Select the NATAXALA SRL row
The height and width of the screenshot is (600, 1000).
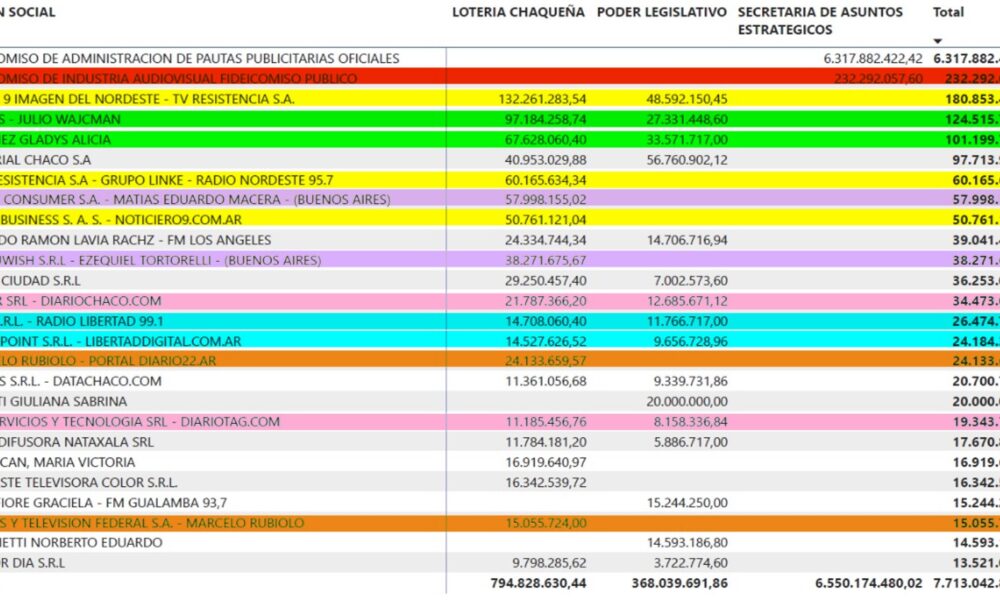[500, 442]
